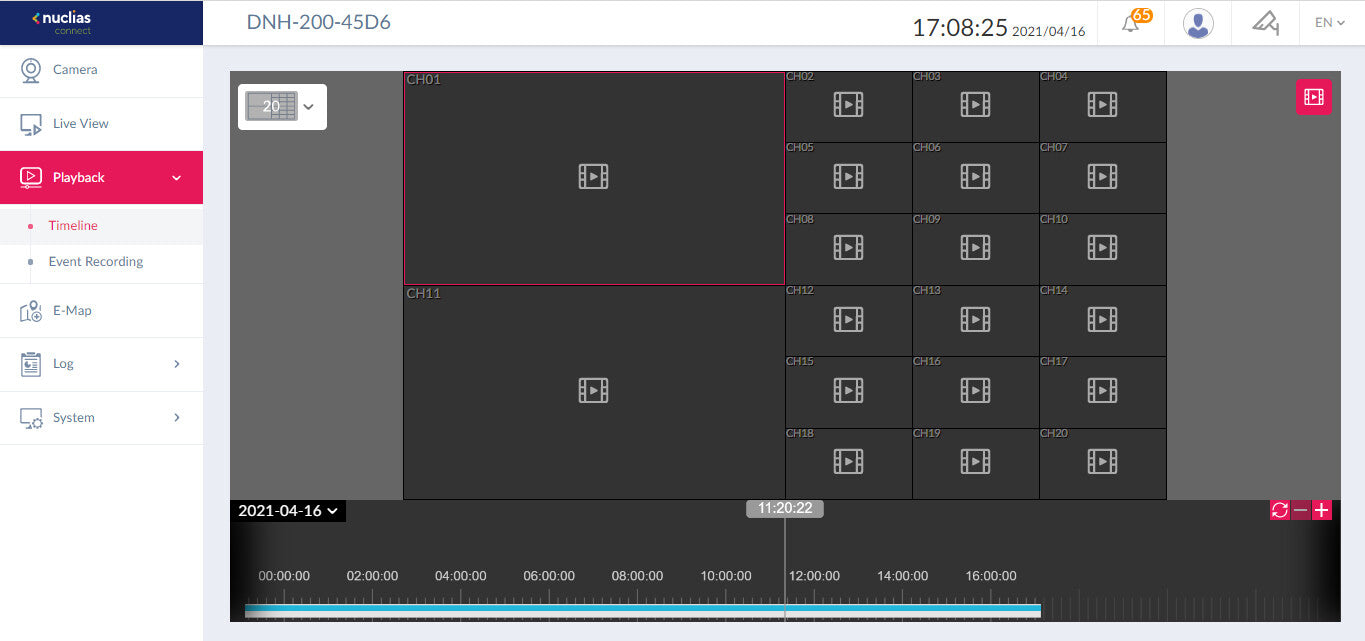Click the setup wizard icon in header
This screenshot has height=641, width=1365.
(1266, 23)
